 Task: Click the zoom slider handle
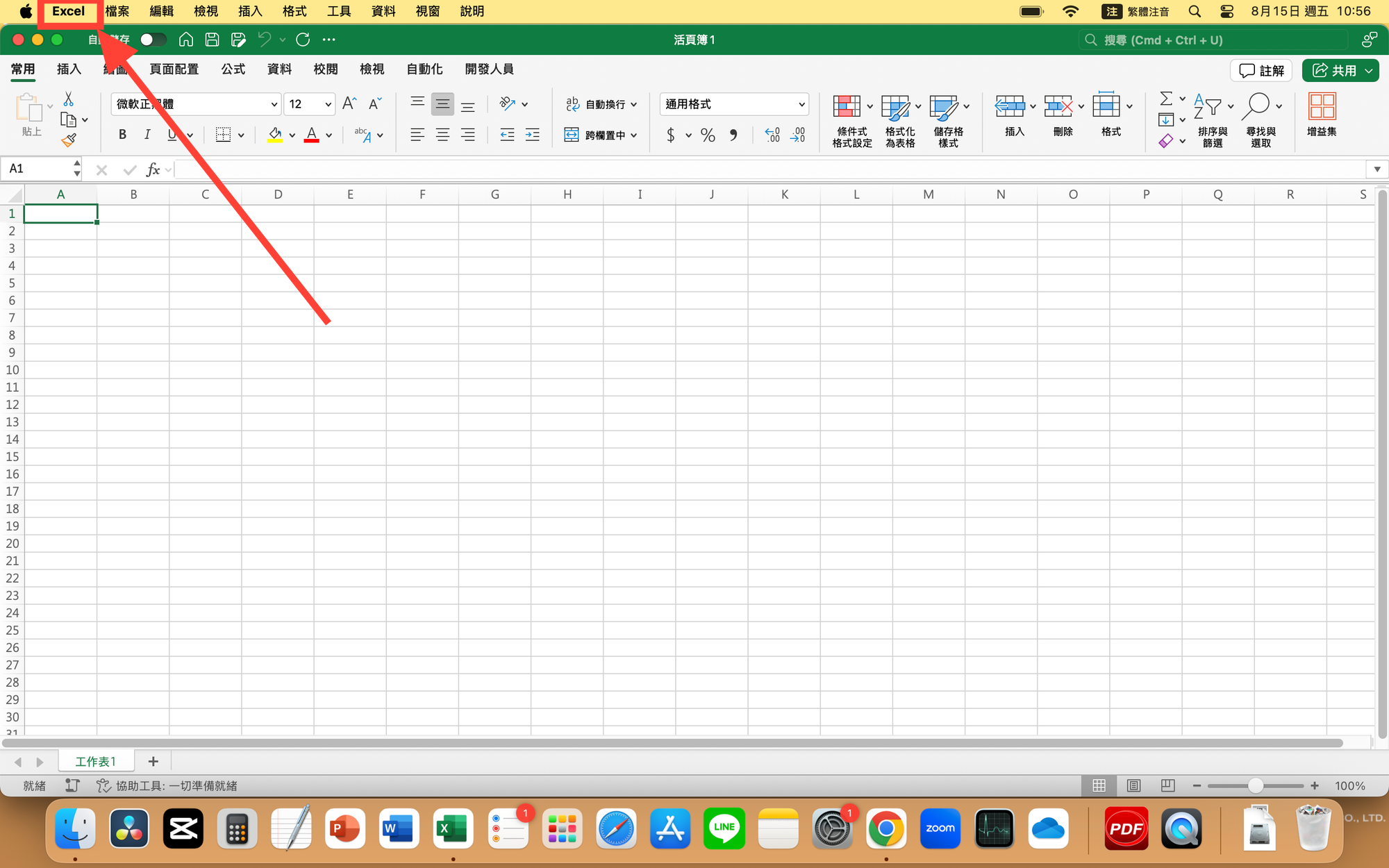click(1255, 785)
